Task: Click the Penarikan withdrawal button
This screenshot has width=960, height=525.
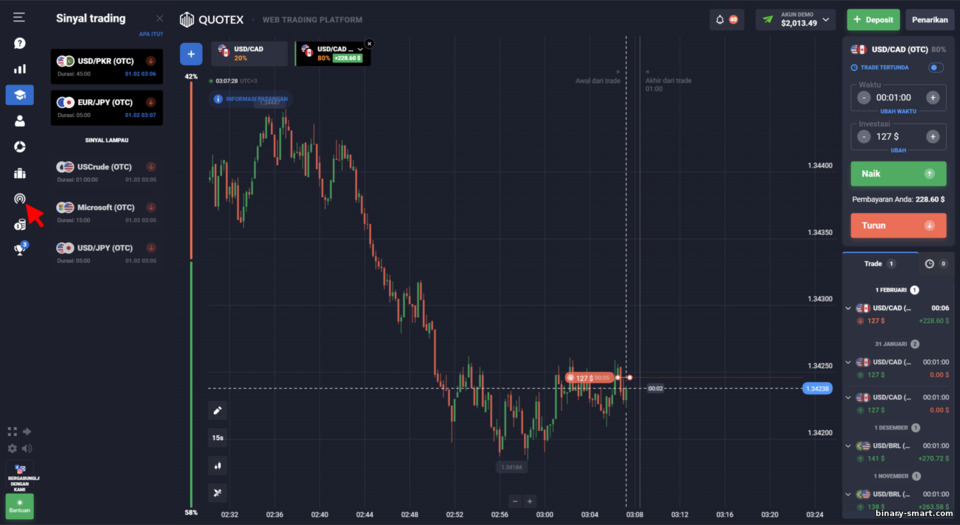Action: pyautogui.click(x=929, y=20)
